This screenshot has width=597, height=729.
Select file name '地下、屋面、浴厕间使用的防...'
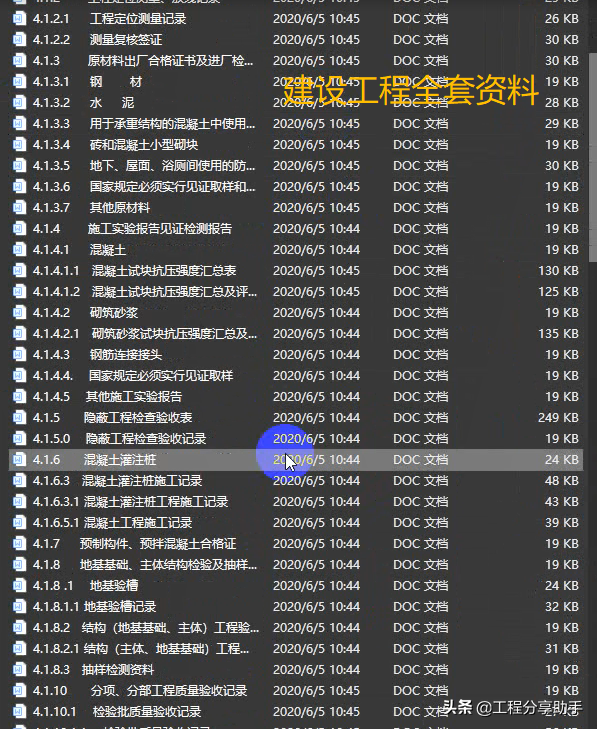(x=172, y=166)
